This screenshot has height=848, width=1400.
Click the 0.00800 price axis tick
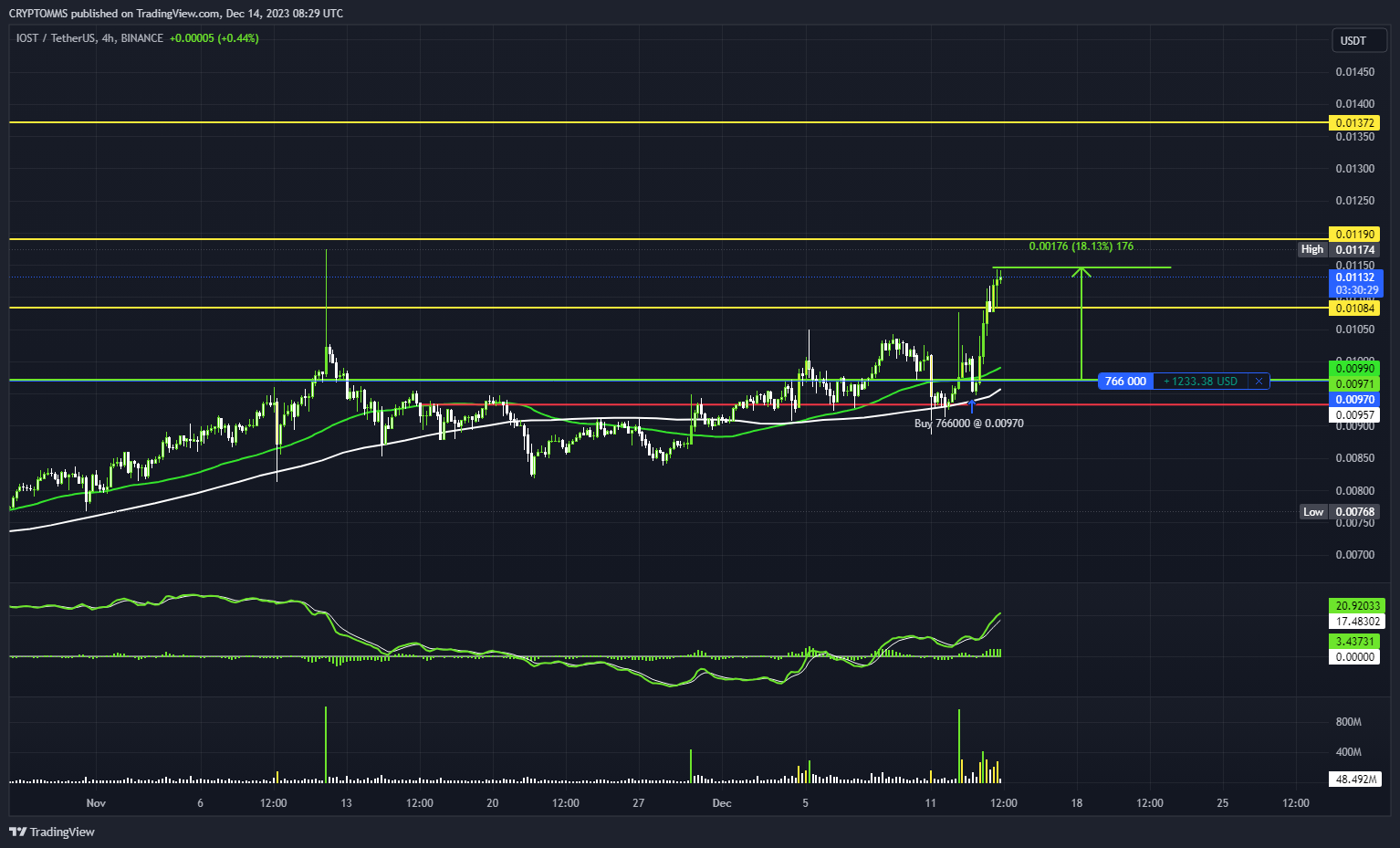tap(1354, 491)
